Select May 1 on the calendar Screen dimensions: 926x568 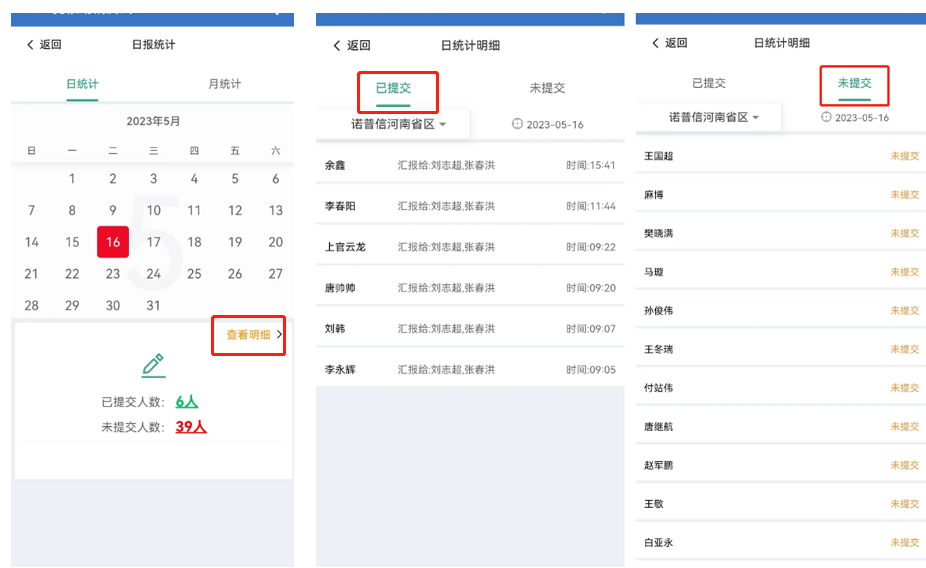pos(72,178)
